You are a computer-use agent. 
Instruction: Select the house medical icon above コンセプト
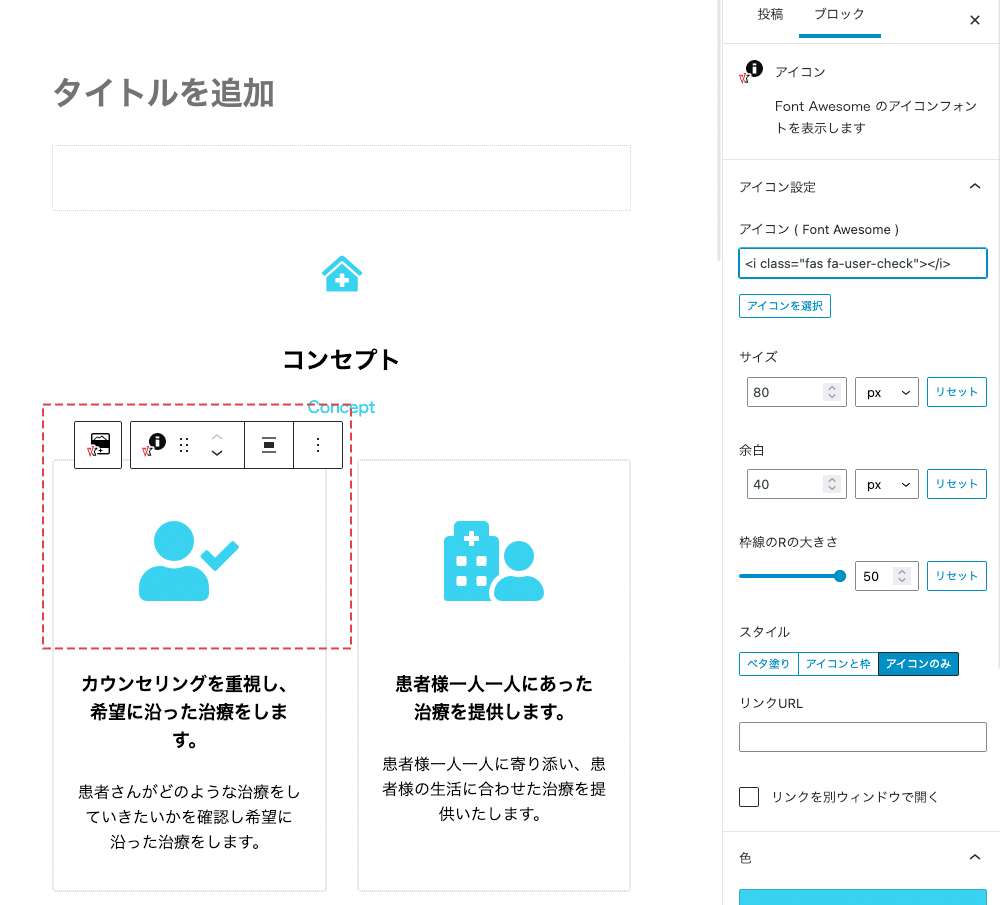[x=341, y=273]
